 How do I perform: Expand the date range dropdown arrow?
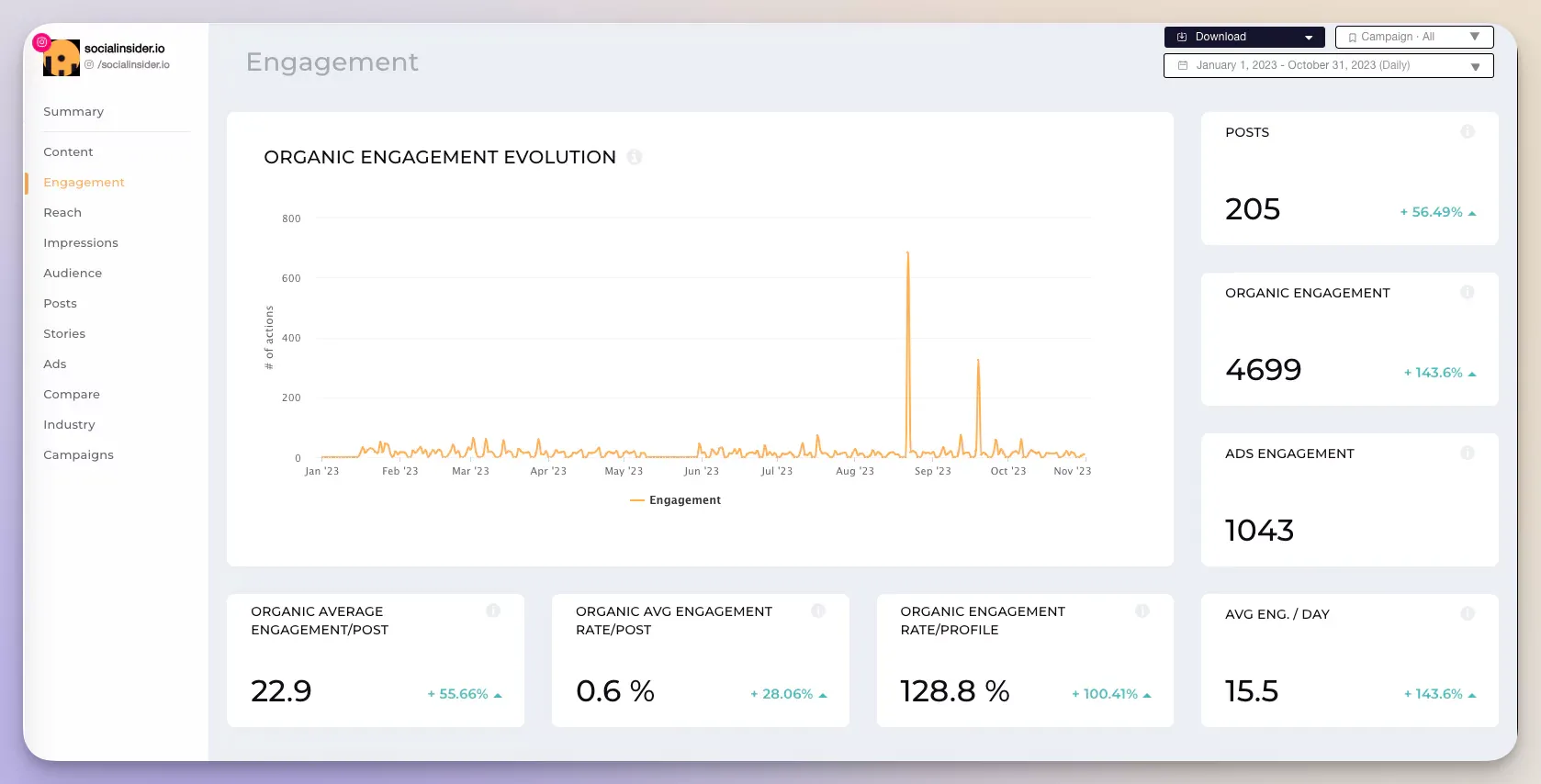pyautogui.click(x=1475, y=66)
